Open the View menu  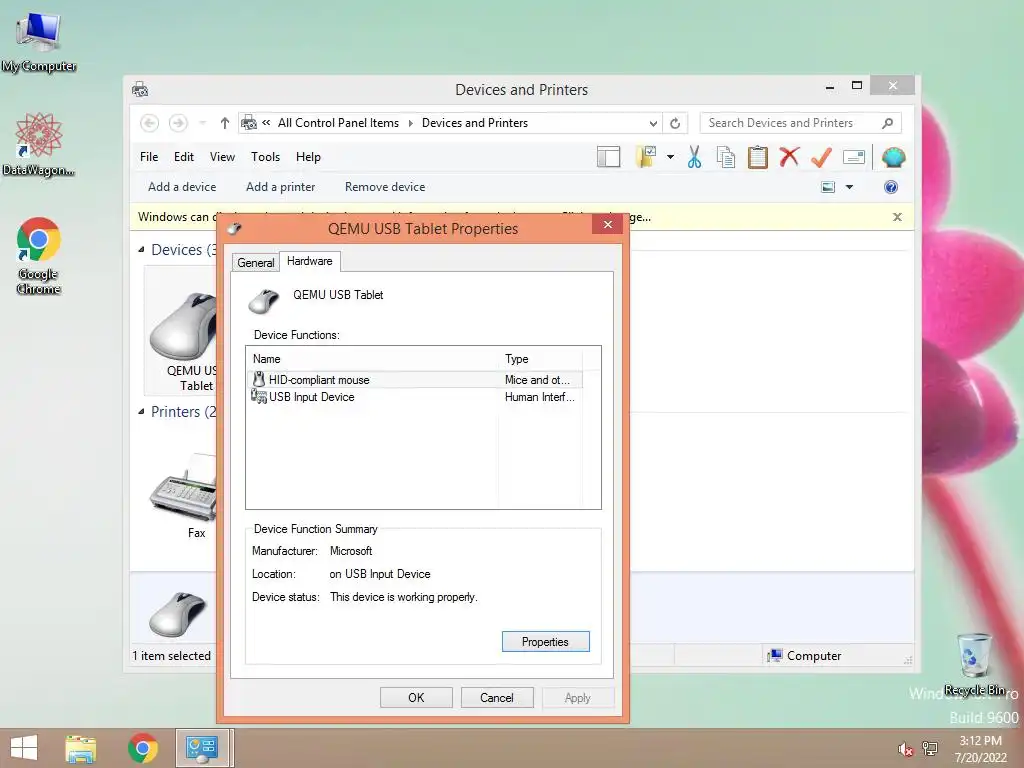pos(222,157)
